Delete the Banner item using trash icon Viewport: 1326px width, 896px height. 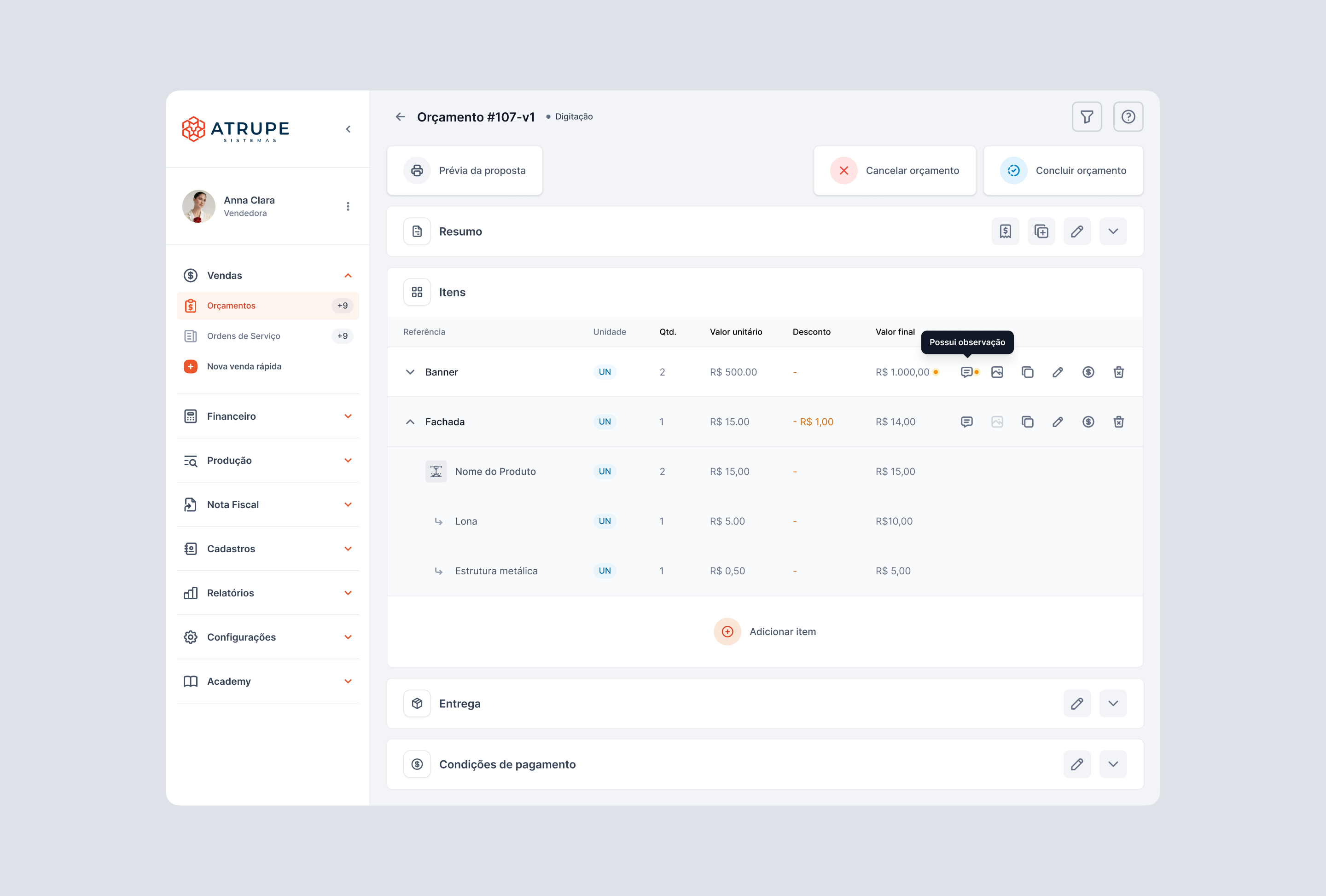[1118, 372]
